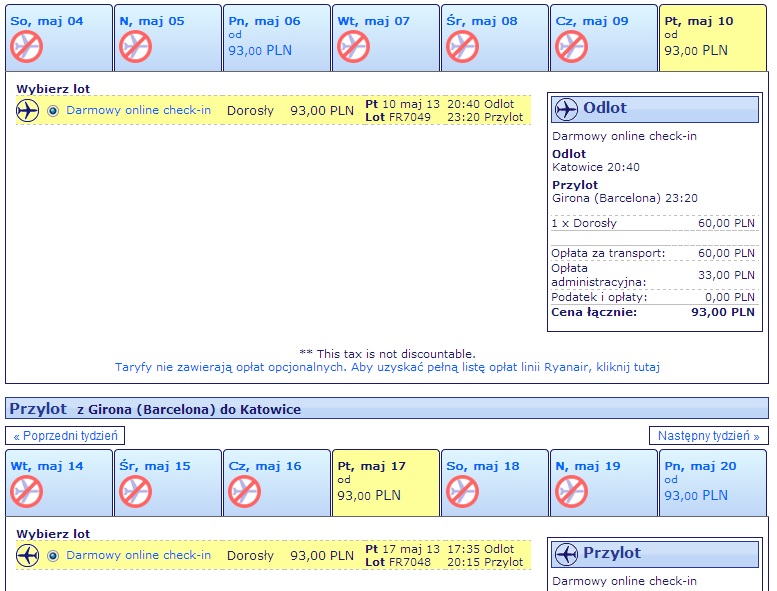Select the Śr, maj 08 date tab
The width and height of the screenshot is (777, 591).
click(495, 38)
